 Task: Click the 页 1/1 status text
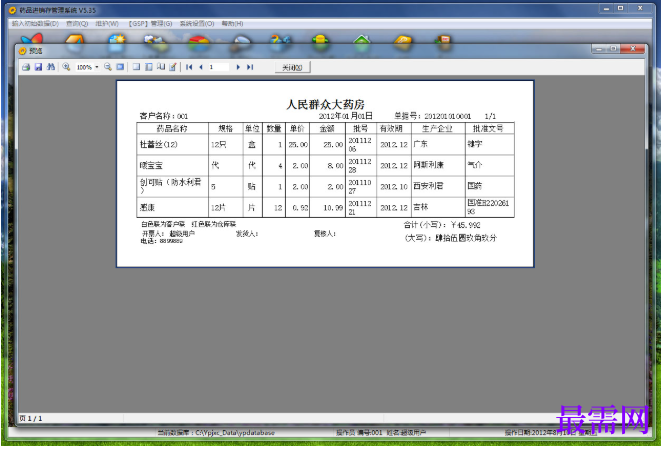coord(30,419)
